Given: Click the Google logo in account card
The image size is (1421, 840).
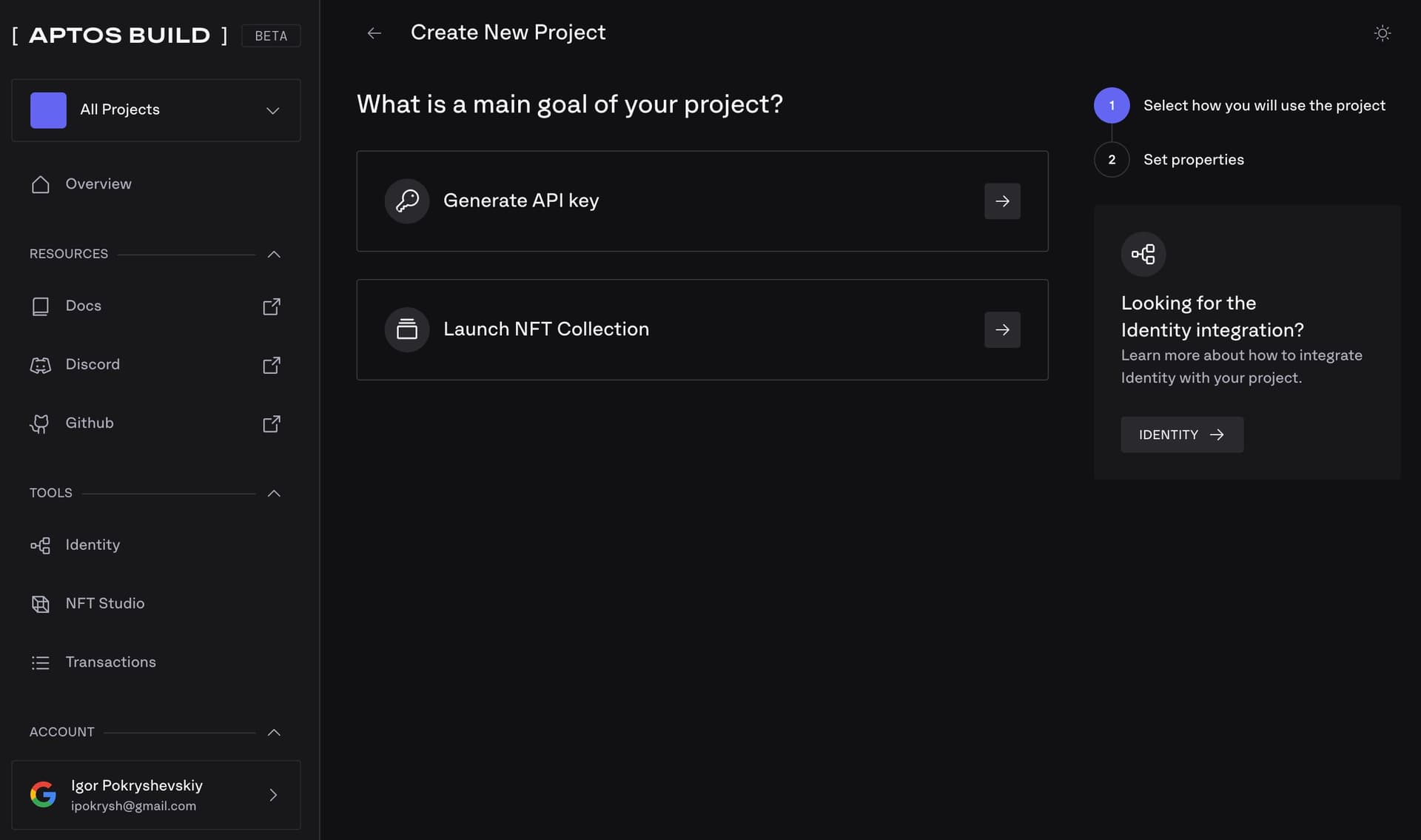Looking at the screenshot, I should pyautogui.click(x=43, y=795).
